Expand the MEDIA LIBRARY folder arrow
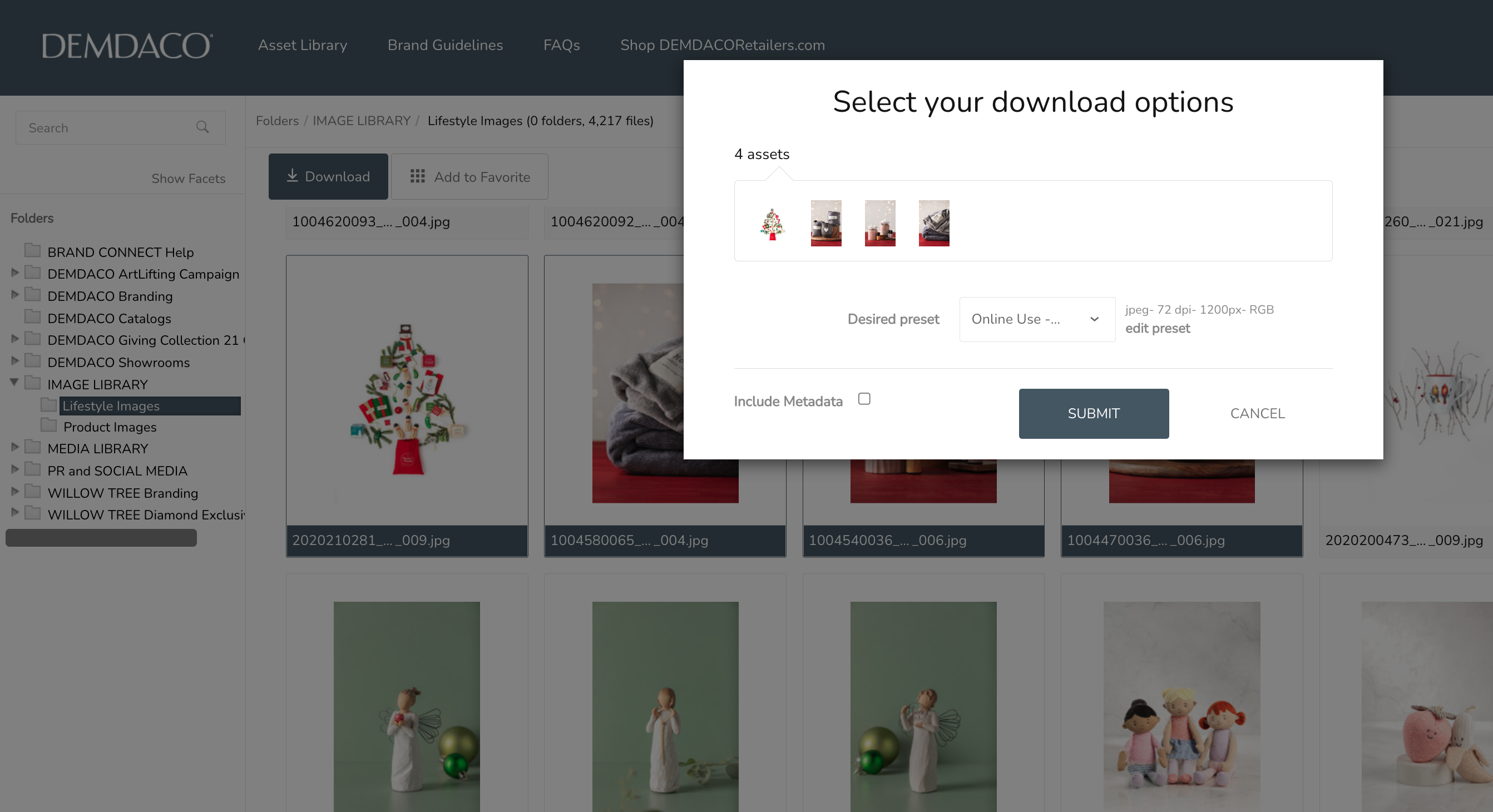The image size is (1493, 812). (x=15, y=447)
